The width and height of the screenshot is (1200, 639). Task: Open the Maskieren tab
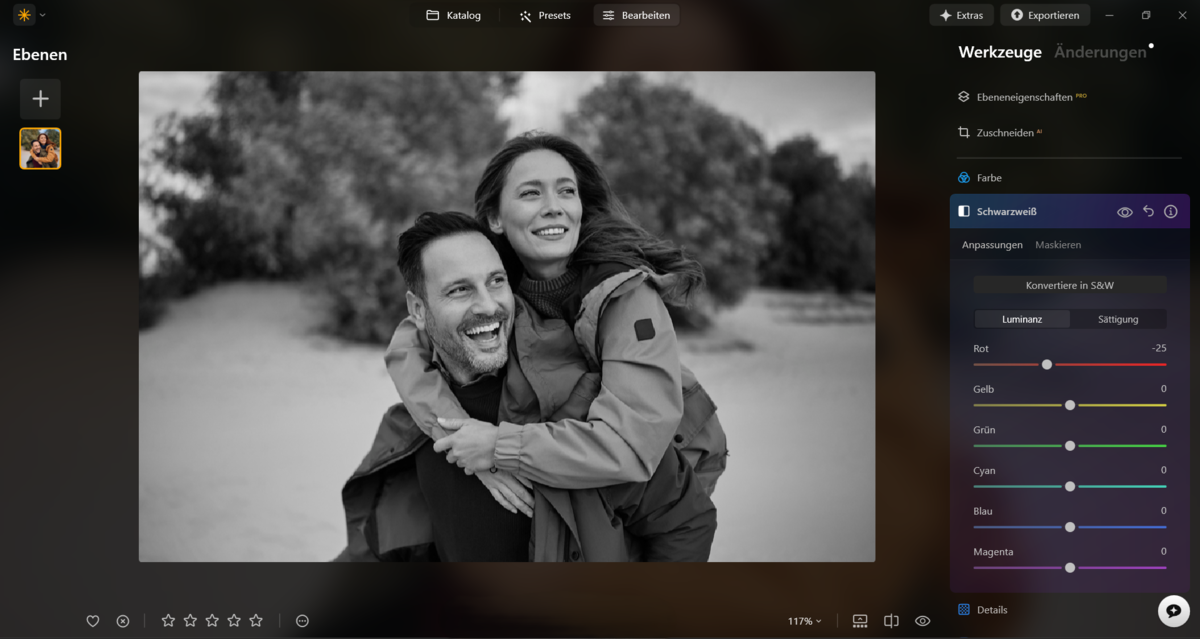pos(1058,245)
